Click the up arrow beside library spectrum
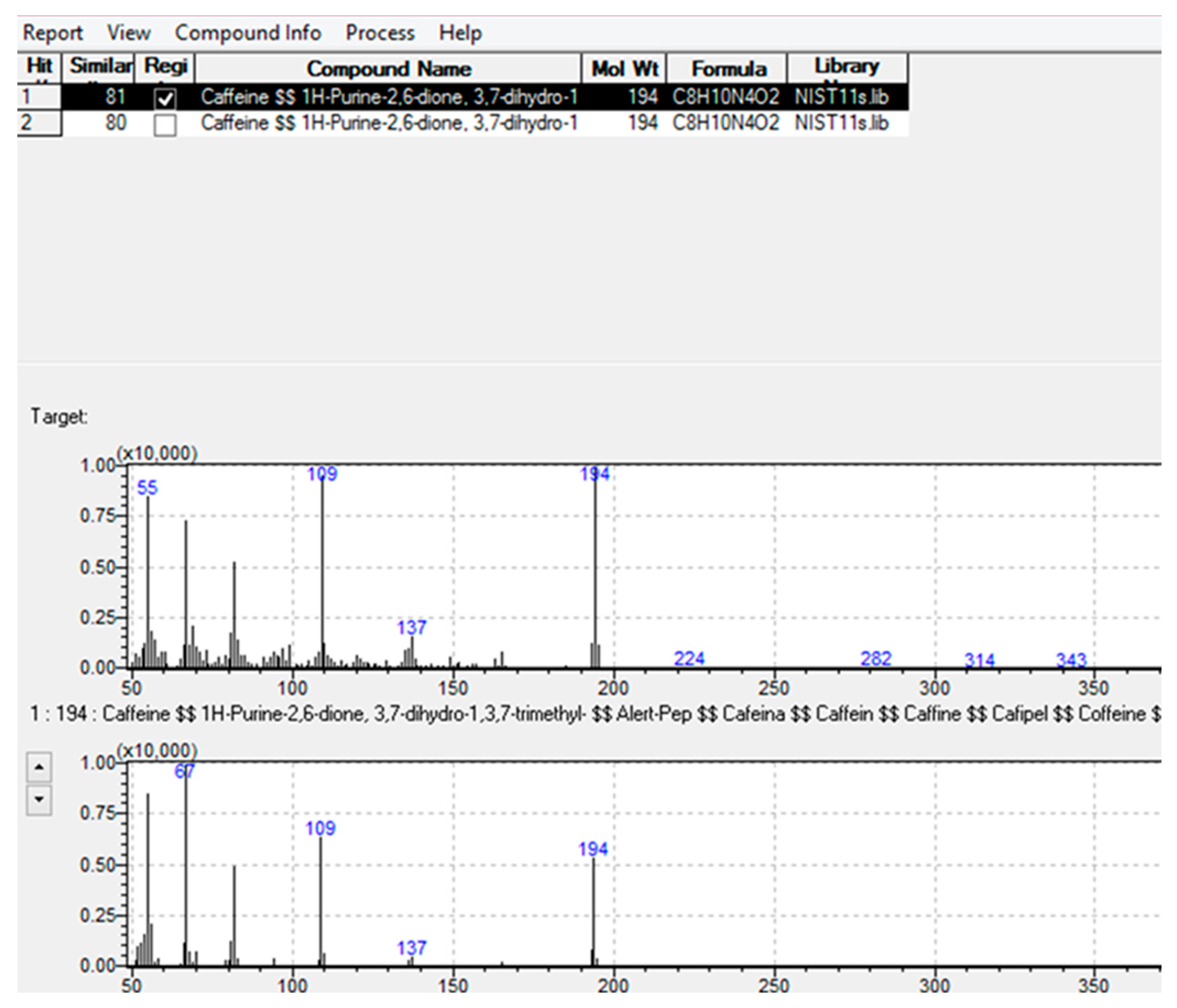1177x1008 pixels. (39, 767)
